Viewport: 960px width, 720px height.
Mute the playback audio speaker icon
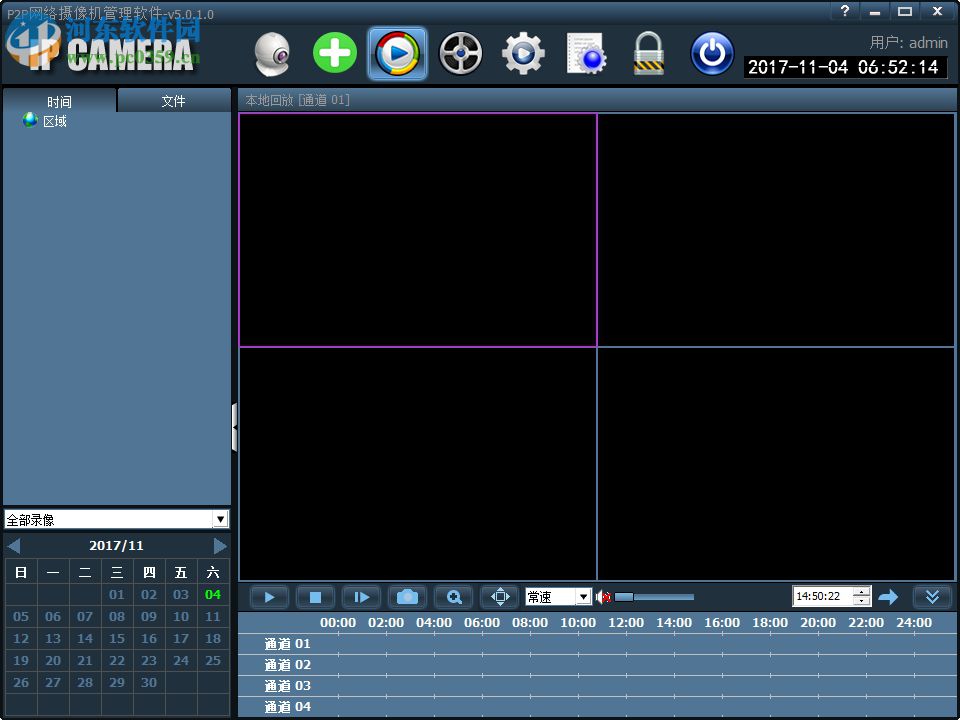click(x=603, y=597)
